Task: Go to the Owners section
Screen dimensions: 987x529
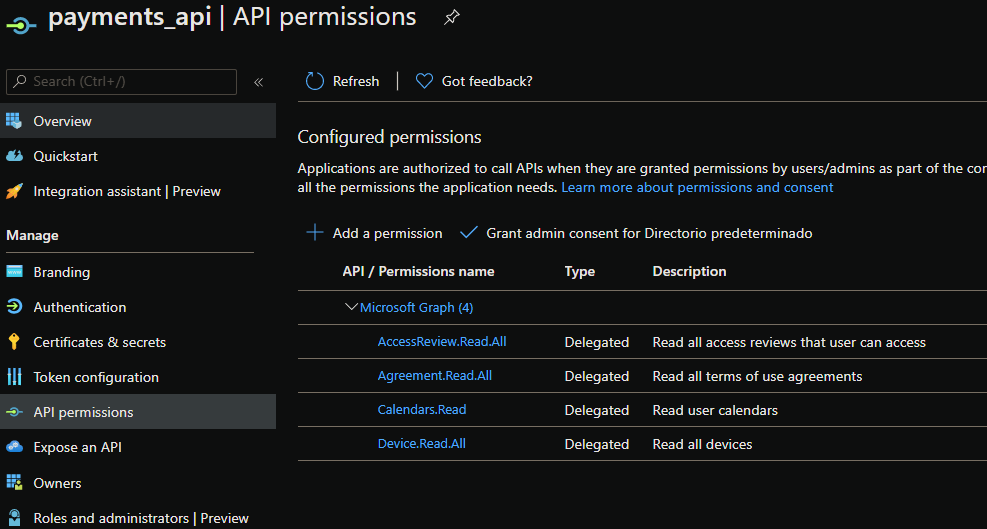Action: click(57, 483)
